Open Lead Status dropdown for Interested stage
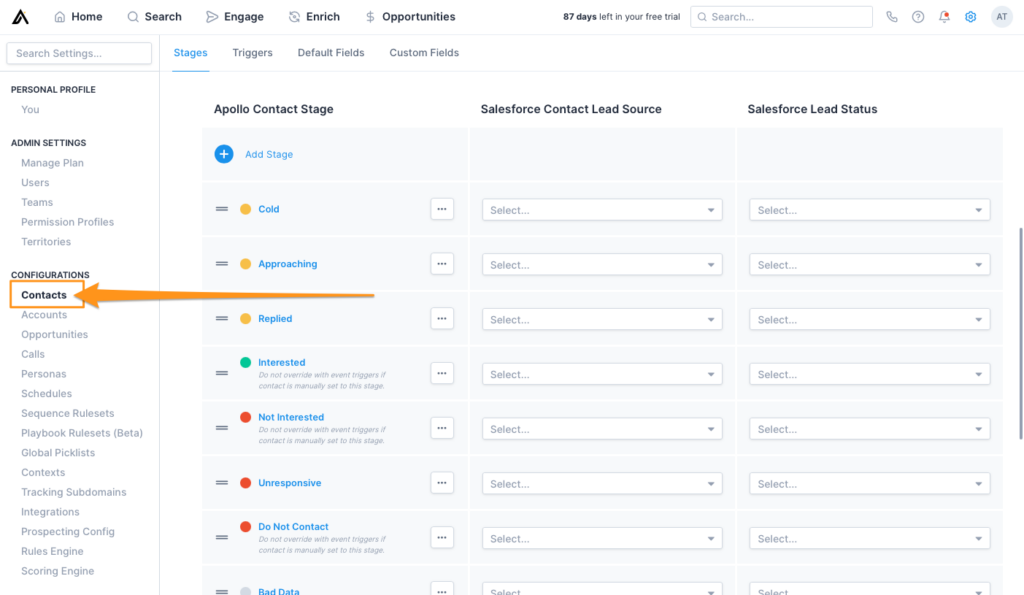Screen dimensions: 1024x595 pyautogui.click(x=869, y=374)
